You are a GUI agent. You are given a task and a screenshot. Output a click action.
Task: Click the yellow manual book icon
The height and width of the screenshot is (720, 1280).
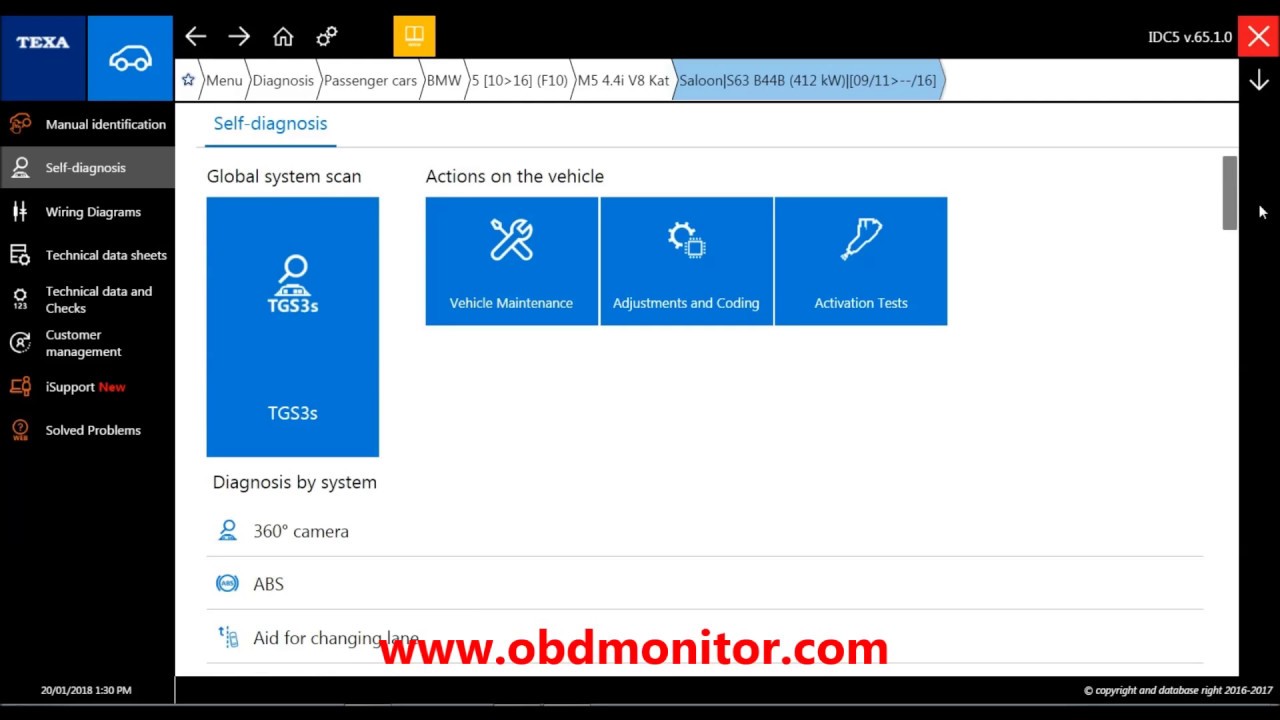[x=414, y=37]
